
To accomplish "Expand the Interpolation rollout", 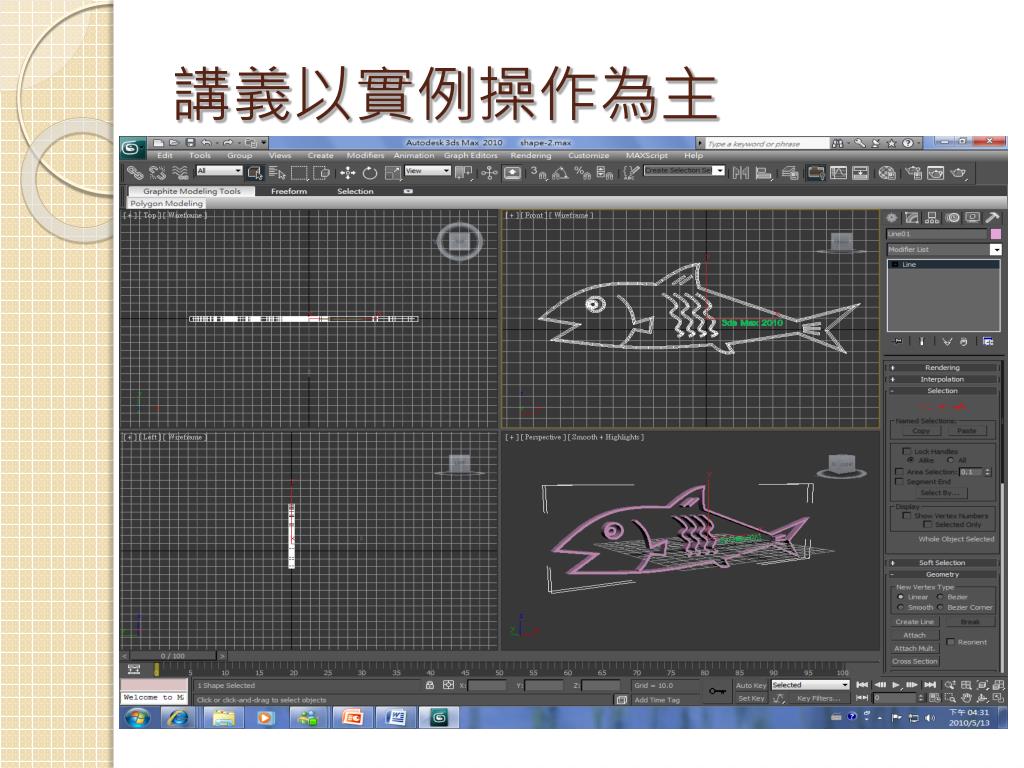I will point(942,379).
